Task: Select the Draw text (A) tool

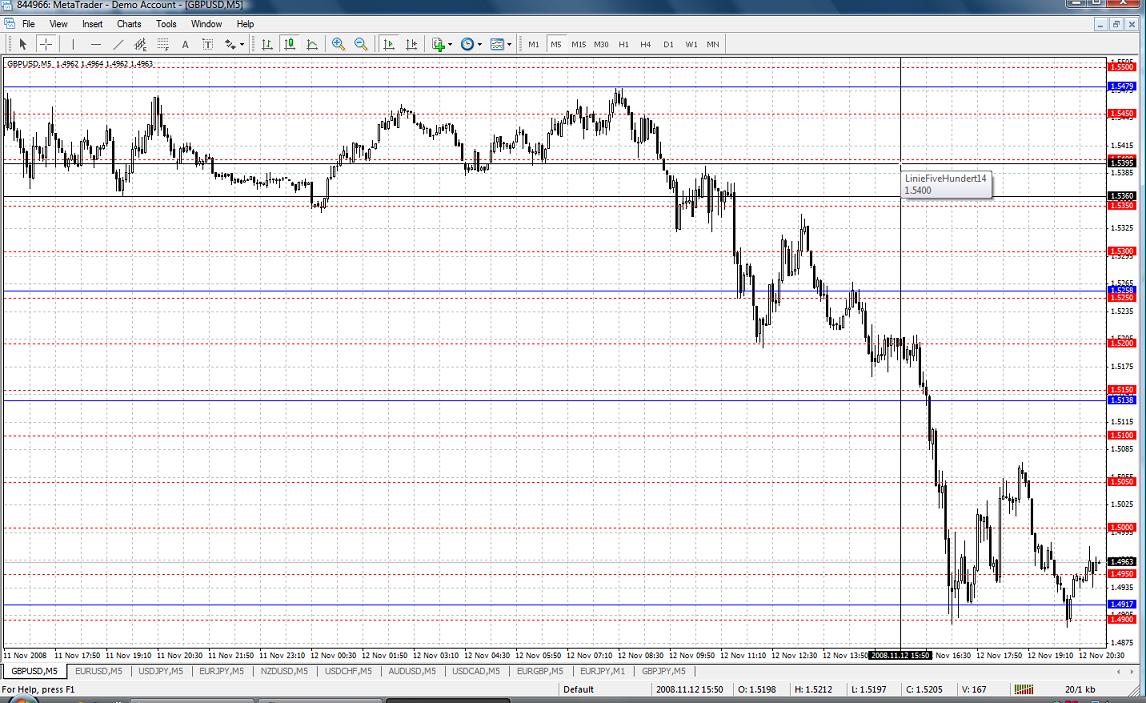Action: click(x=185, y=45)
